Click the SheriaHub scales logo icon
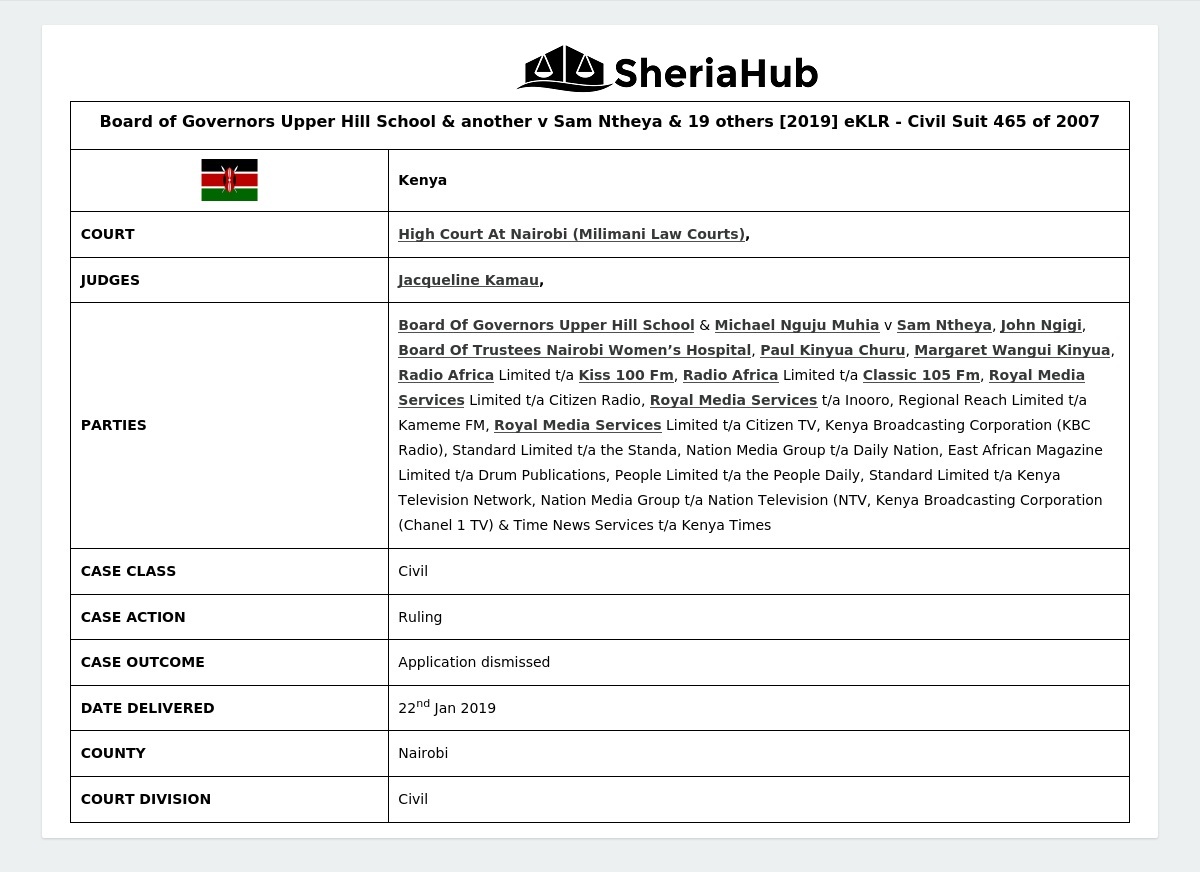The width and height of the screenshot is (1200, 872). pyautogui.click(x=564, y=68)
